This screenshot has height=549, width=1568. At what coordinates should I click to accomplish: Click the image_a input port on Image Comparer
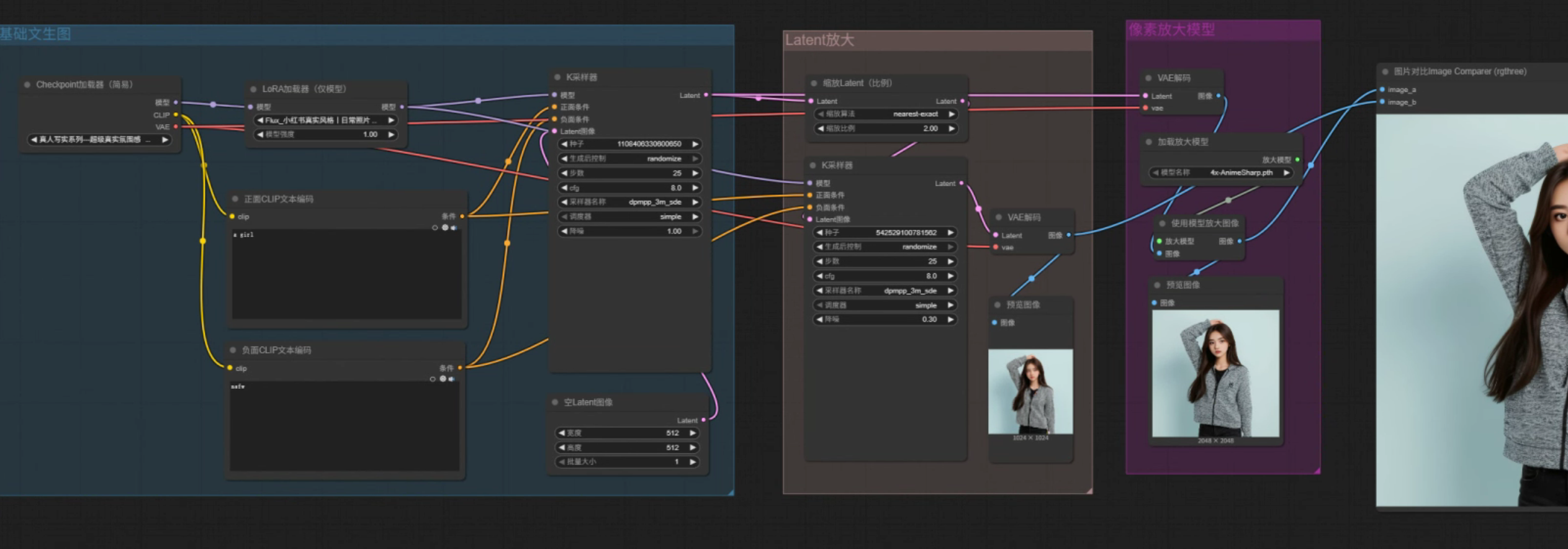point(1382,89)
